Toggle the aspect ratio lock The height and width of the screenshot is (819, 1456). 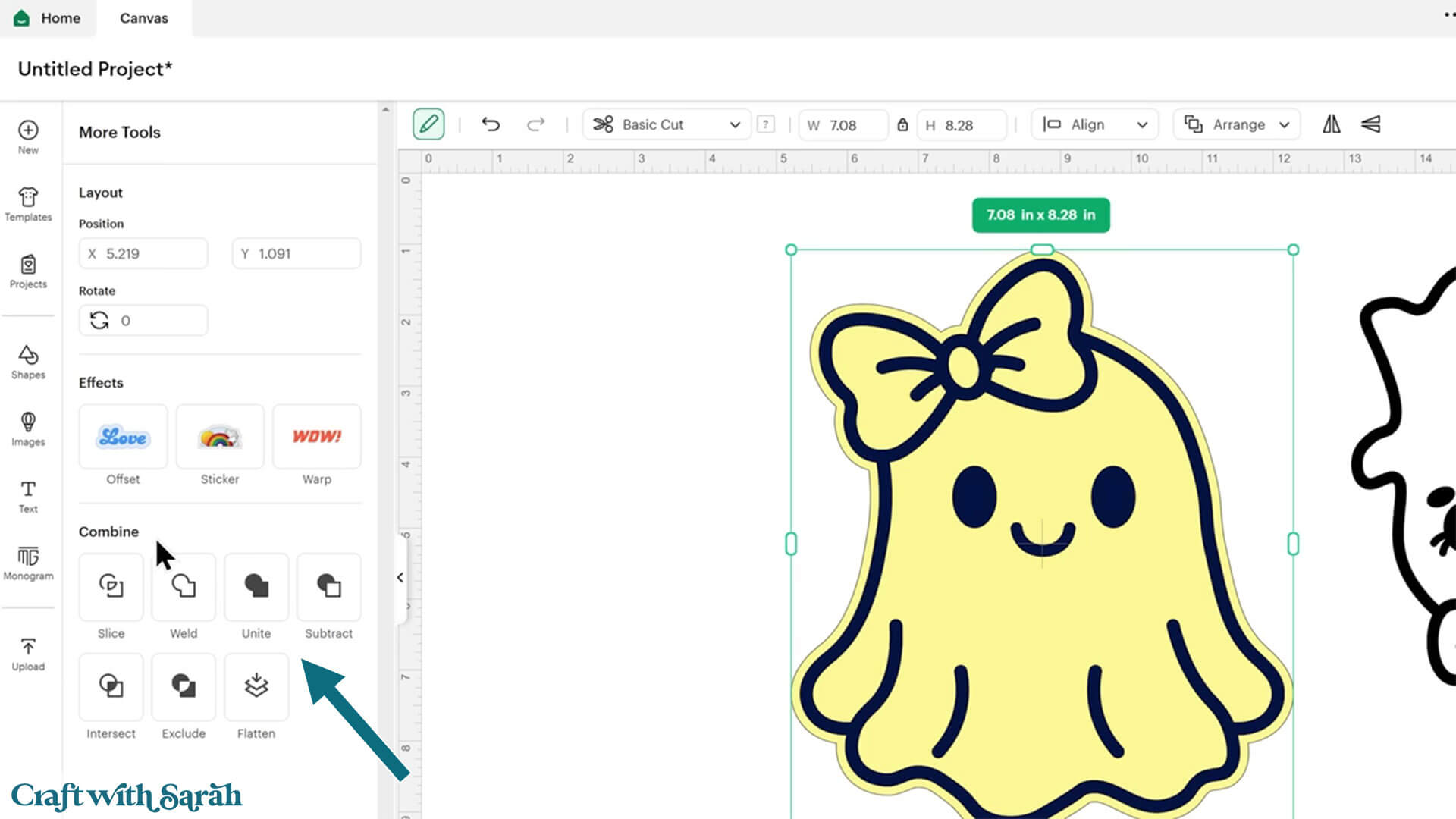click(x=902, y=125)
